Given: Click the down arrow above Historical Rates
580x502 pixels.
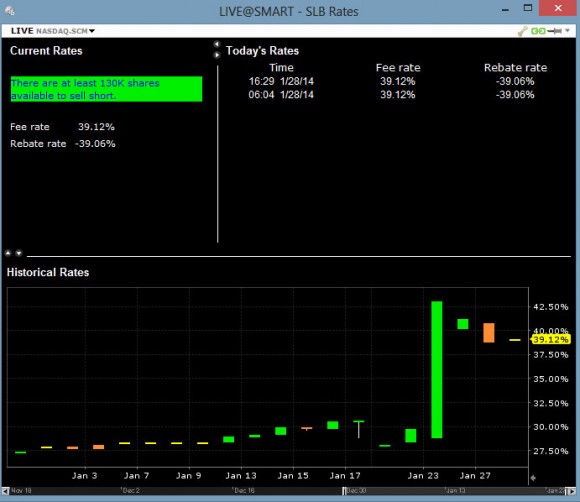Looking at the screenshot, I should coord(18,253).
